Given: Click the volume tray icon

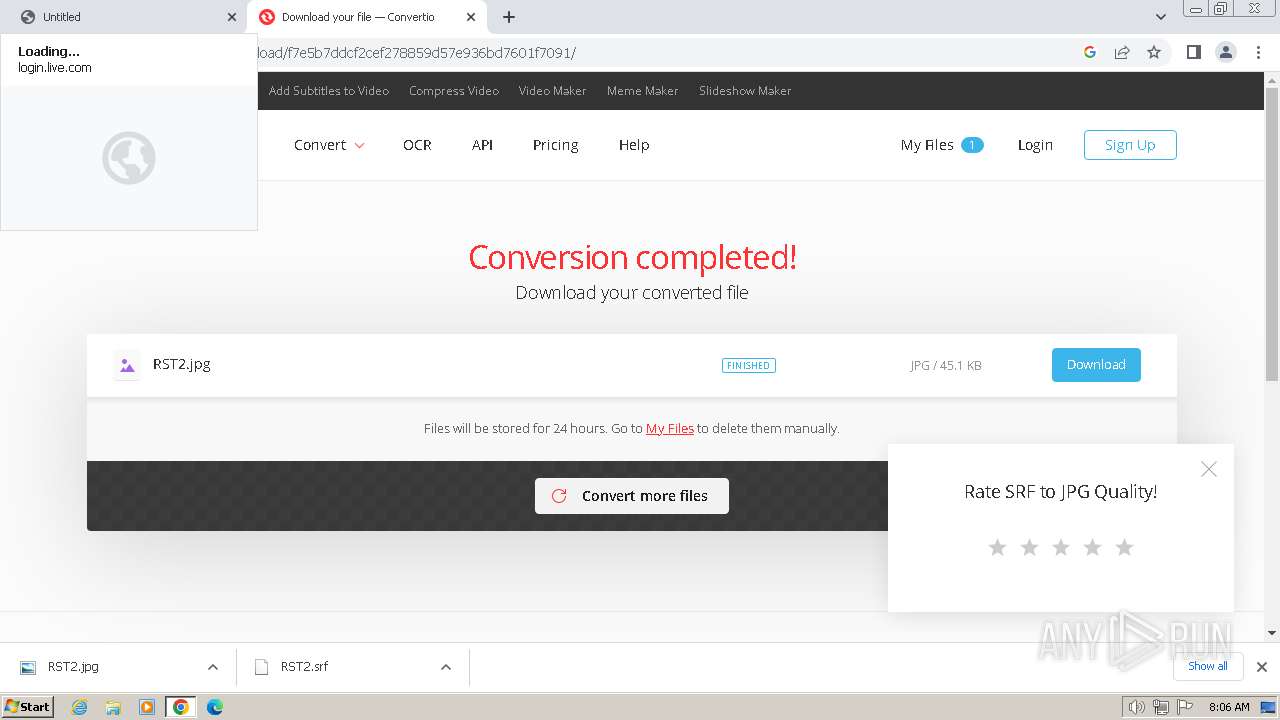Looking at the screenshot, I should pyautogui.click(x=1136, y=707).
